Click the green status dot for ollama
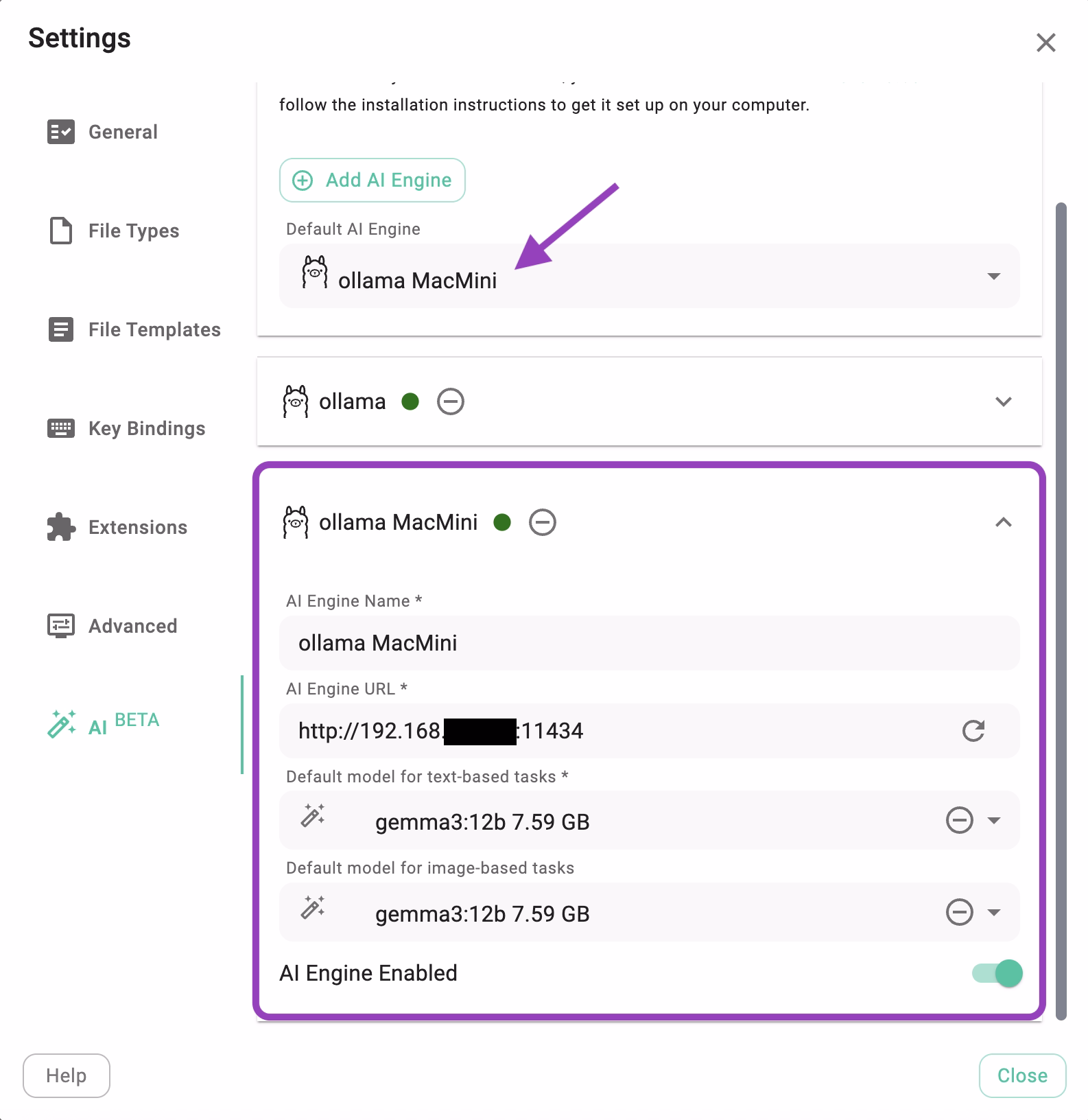Viewport: 1088px width, 1120px height. pyautogui.click(x=410, y=401)
